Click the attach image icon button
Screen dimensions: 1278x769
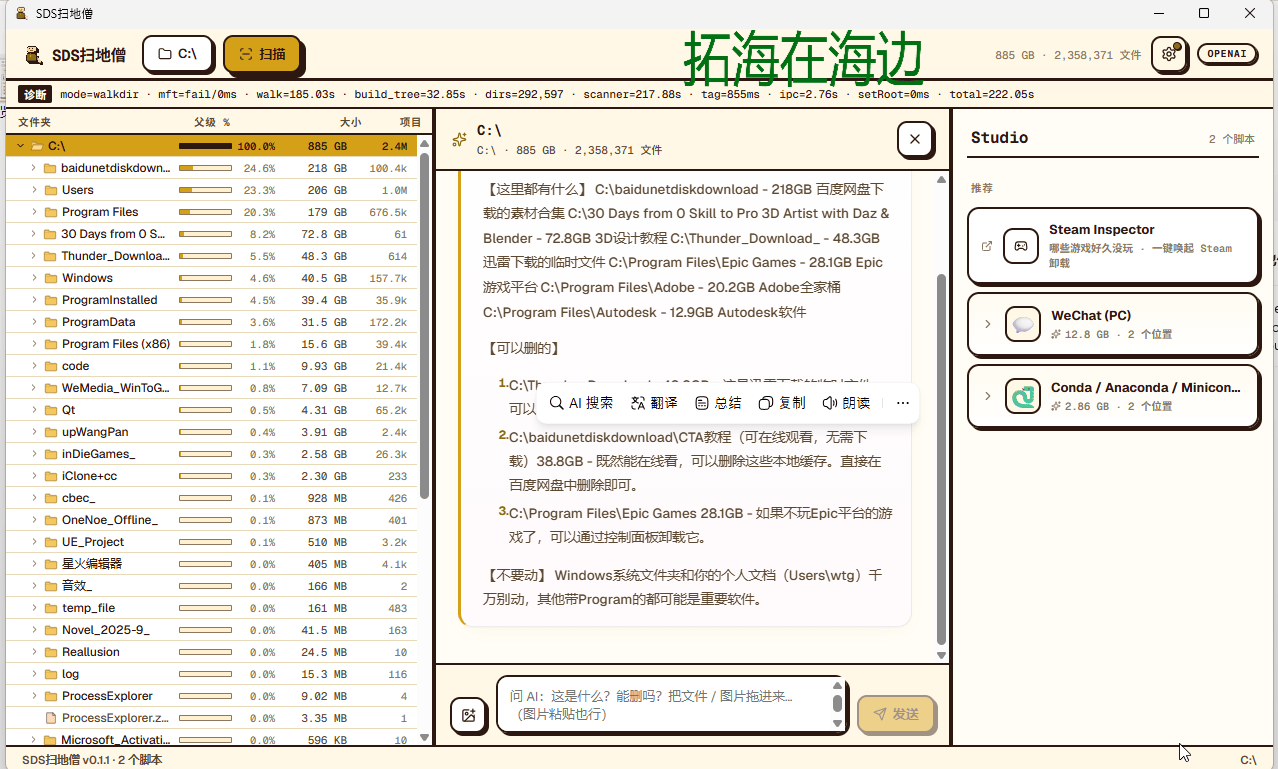pos(468,714)
